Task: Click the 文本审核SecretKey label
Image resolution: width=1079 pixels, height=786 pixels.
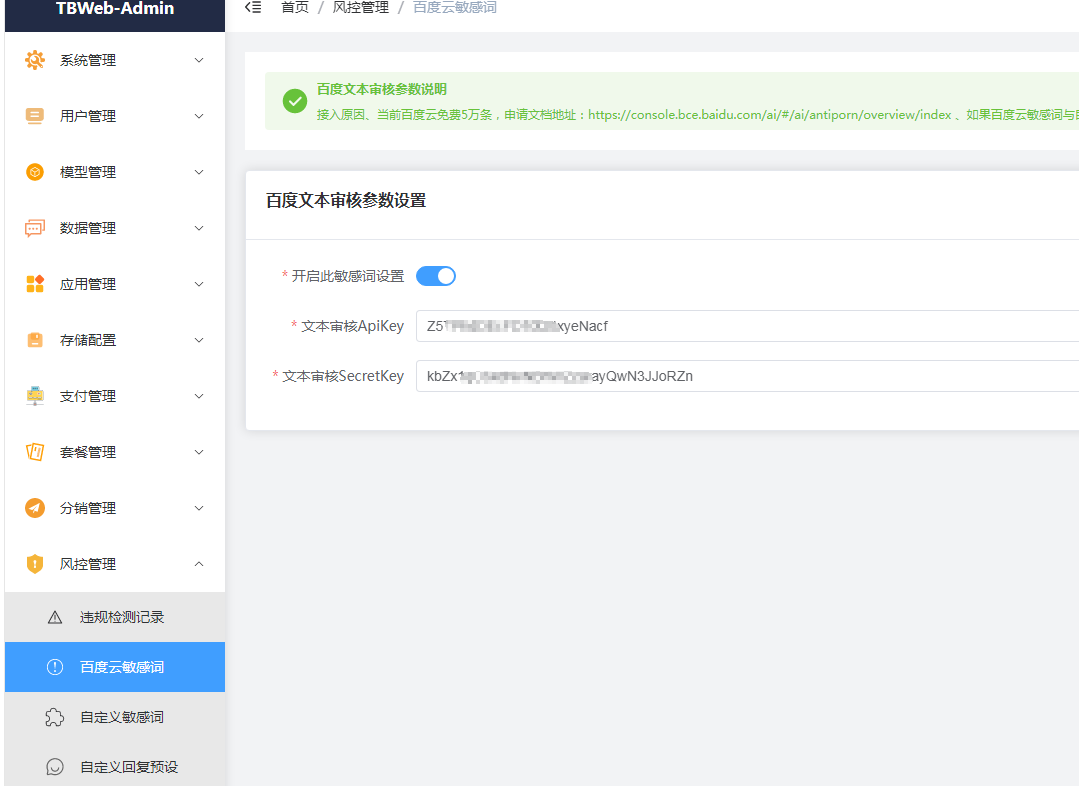Action: 343,376
